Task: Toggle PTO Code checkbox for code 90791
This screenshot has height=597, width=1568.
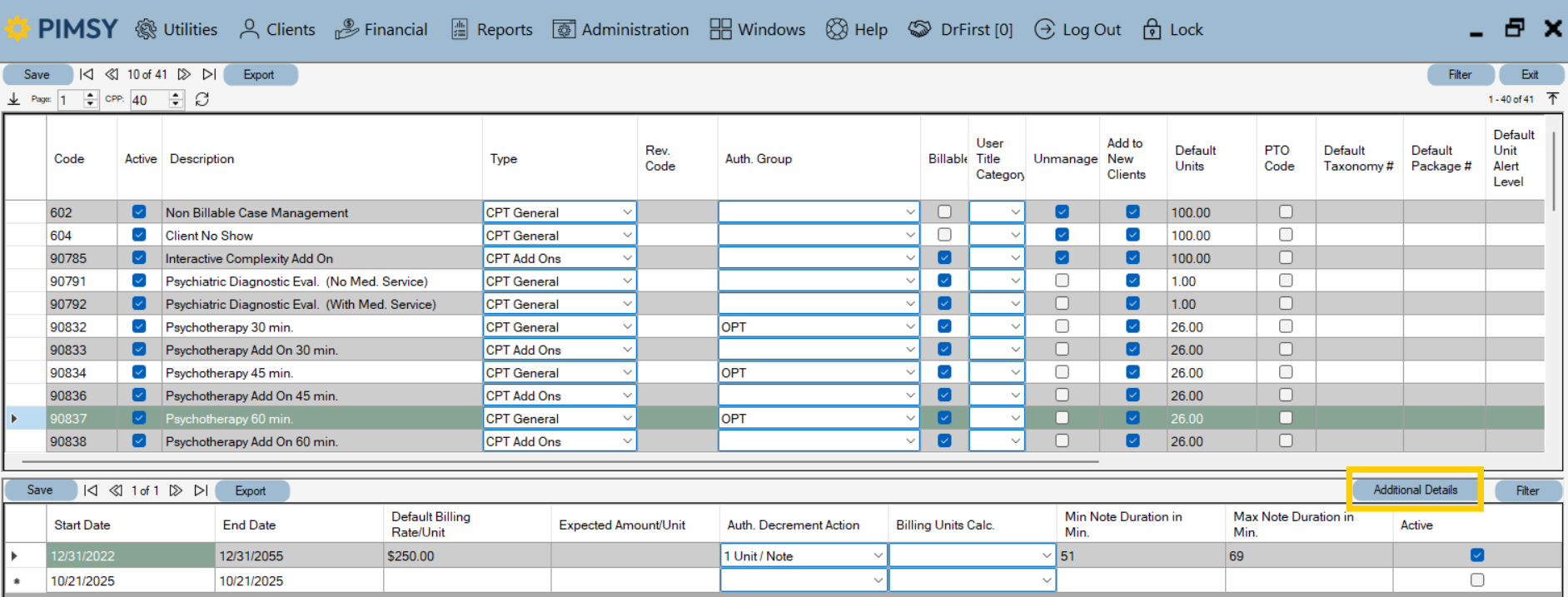Action: coord(1286,281)
